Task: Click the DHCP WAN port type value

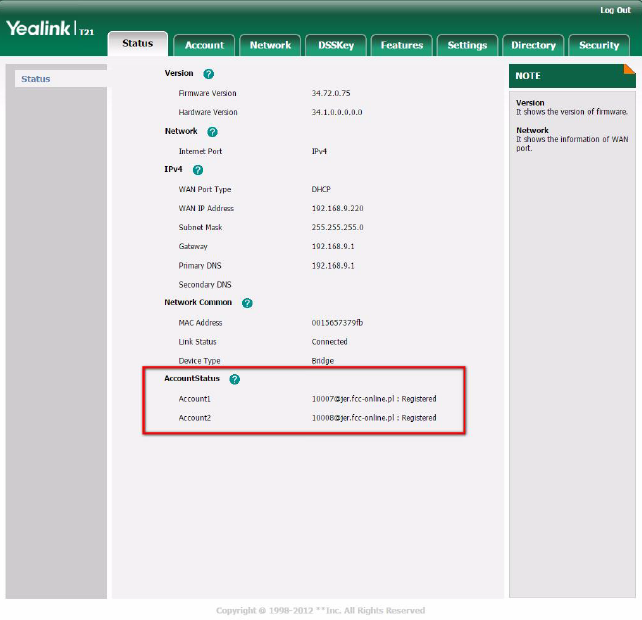Action: [x=321, y=189]
